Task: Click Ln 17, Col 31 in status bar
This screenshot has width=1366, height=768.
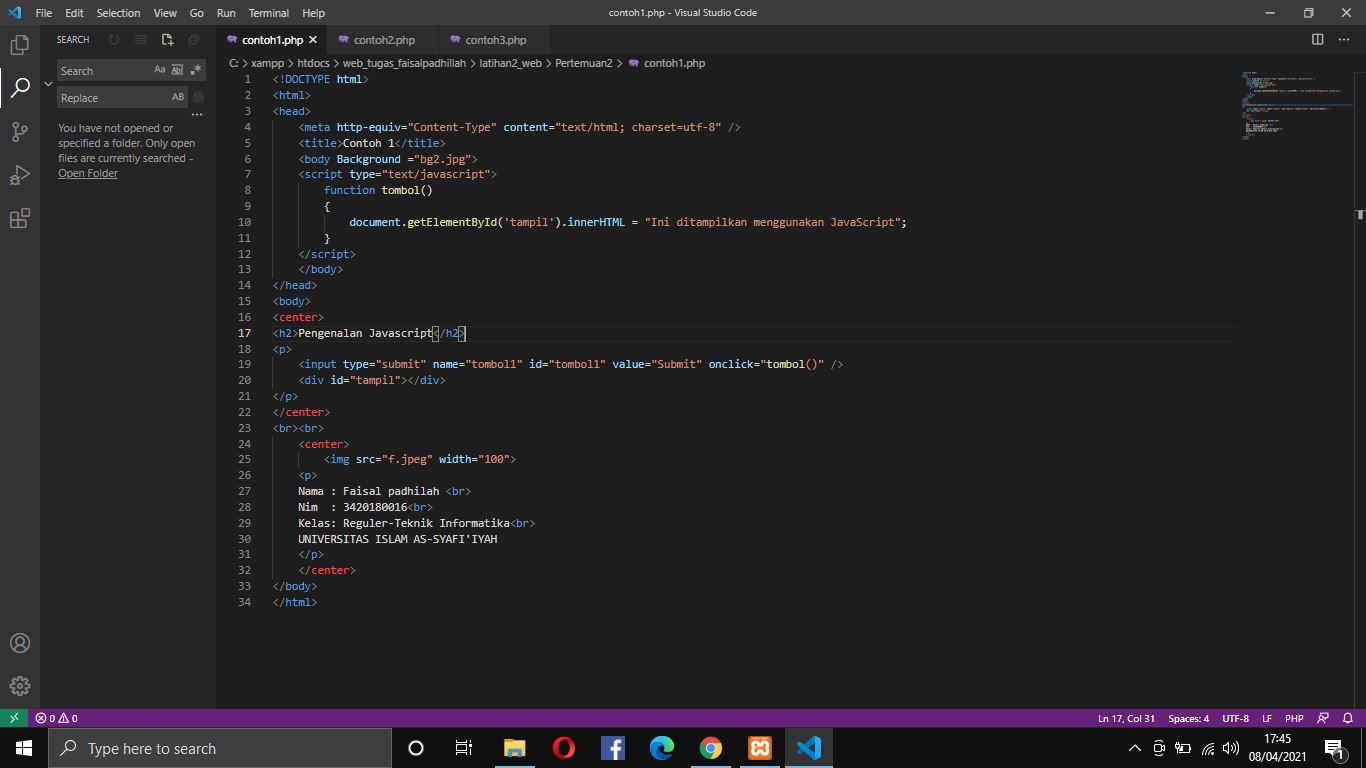Action: click(1126, 718)
